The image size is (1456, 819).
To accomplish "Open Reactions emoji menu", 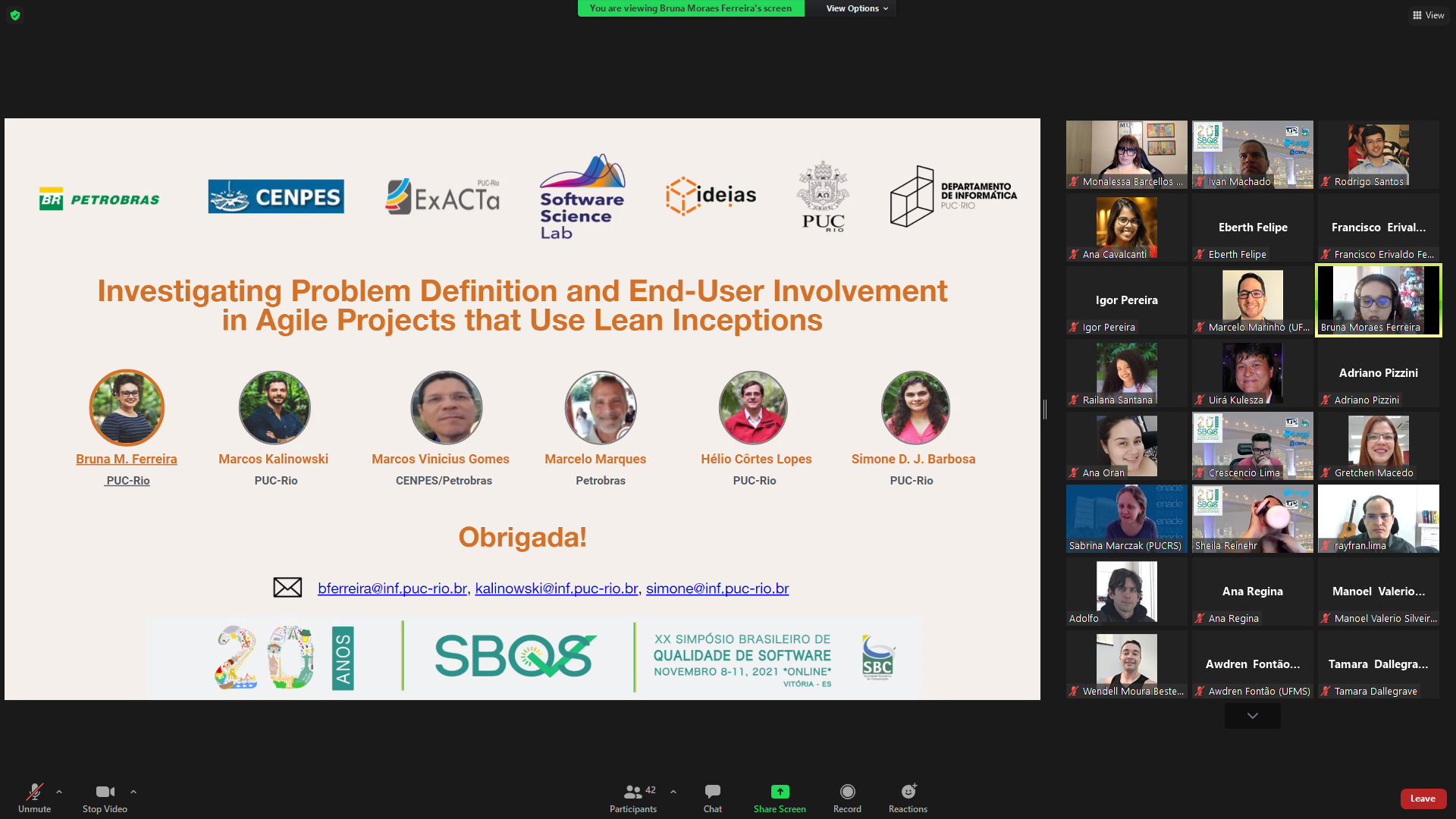I will point(908,792).
